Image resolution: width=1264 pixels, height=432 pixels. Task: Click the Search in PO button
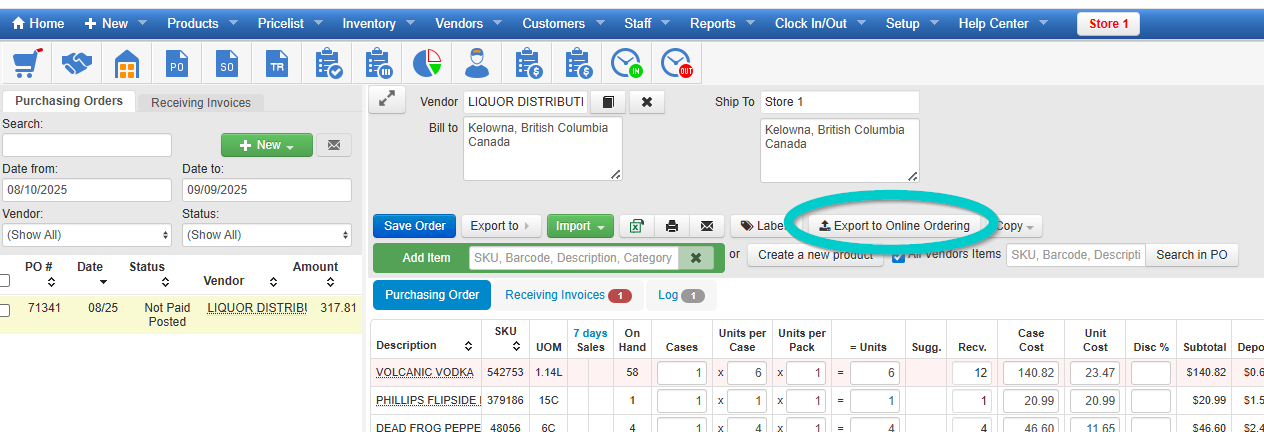1192,255
